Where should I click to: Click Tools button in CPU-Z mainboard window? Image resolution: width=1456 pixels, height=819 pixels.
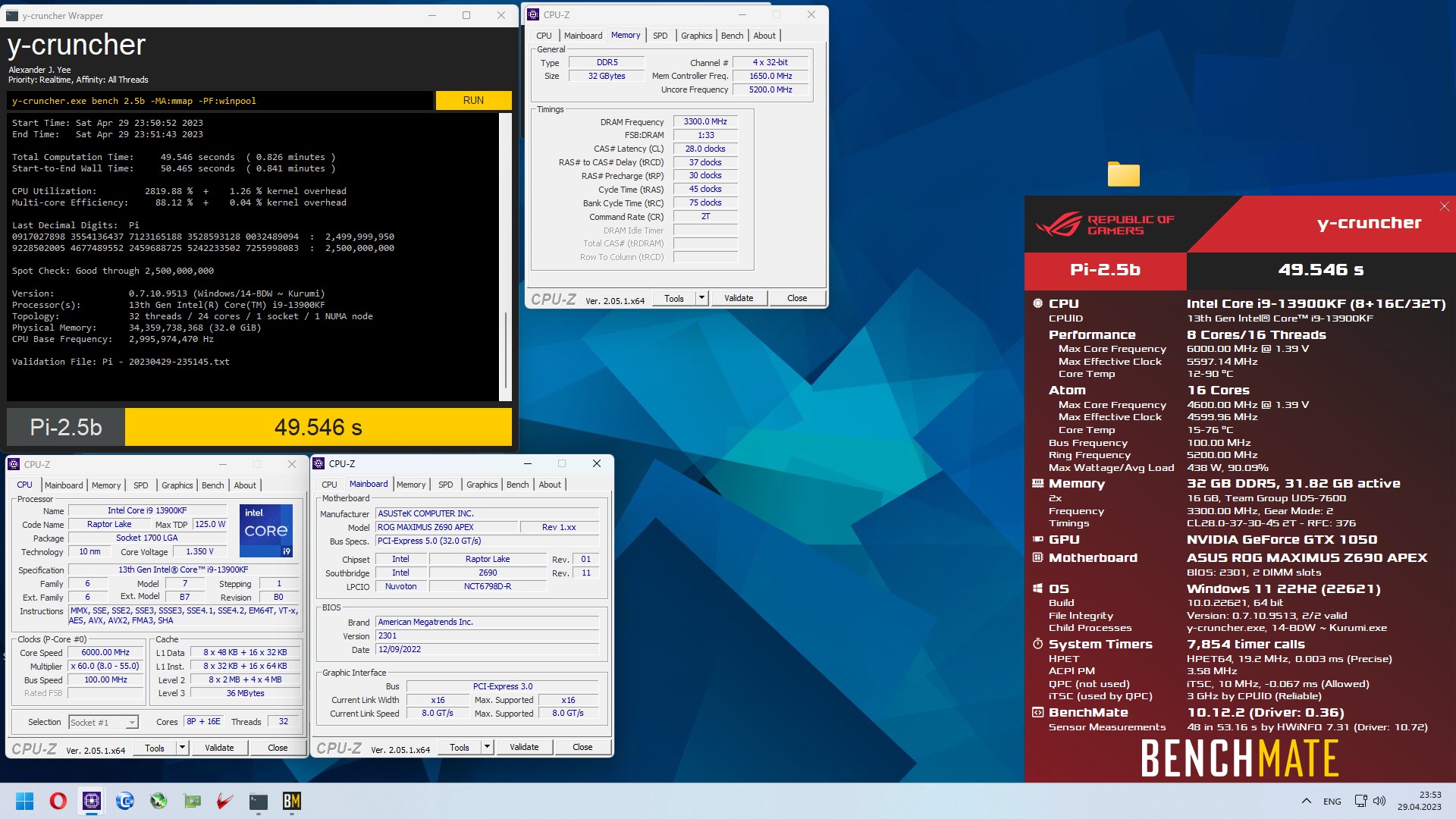[x=460, y=747]
